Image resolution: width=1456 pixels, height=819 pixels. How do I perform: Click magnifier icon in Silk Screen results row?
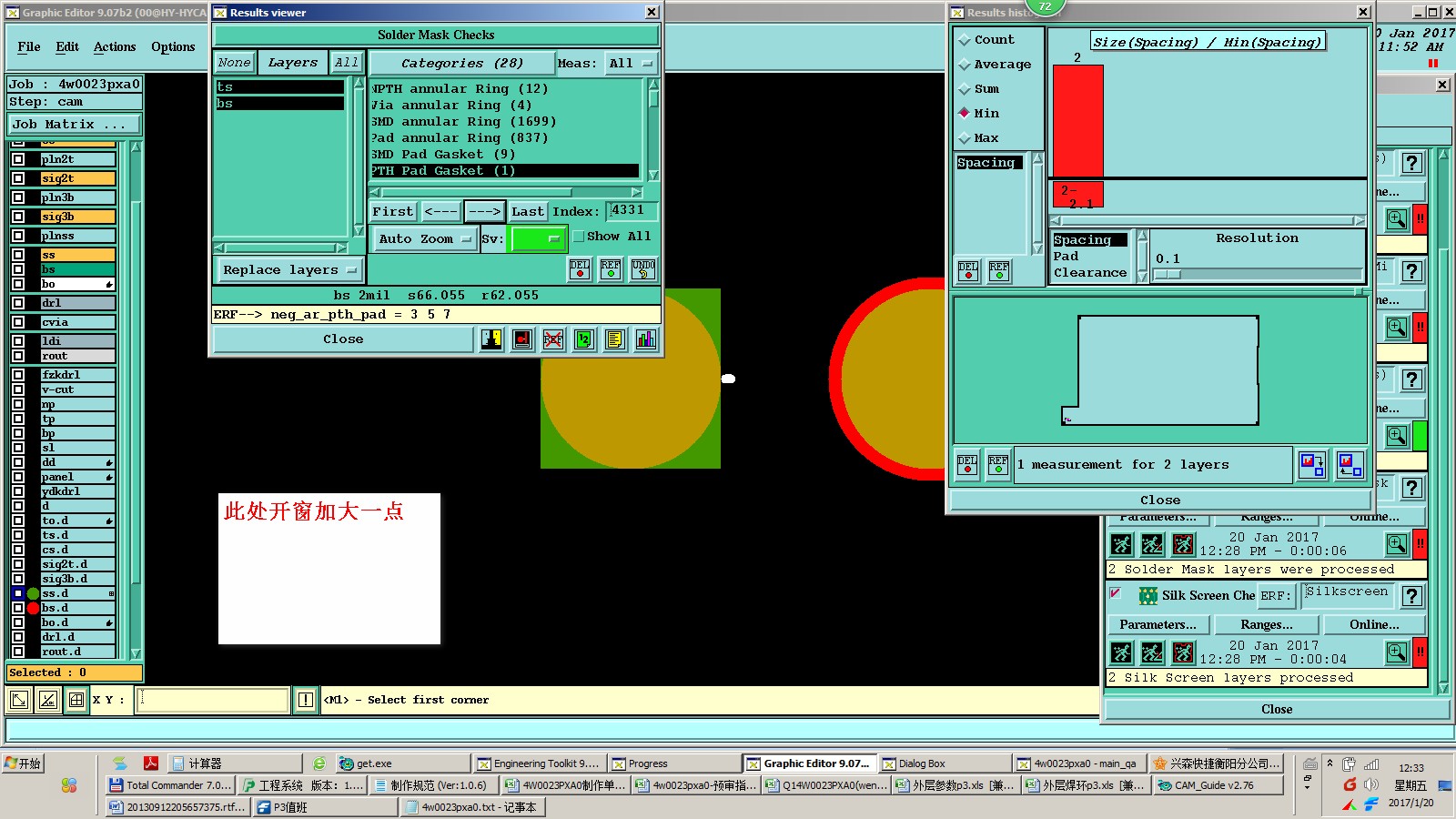click(1397, 652)
